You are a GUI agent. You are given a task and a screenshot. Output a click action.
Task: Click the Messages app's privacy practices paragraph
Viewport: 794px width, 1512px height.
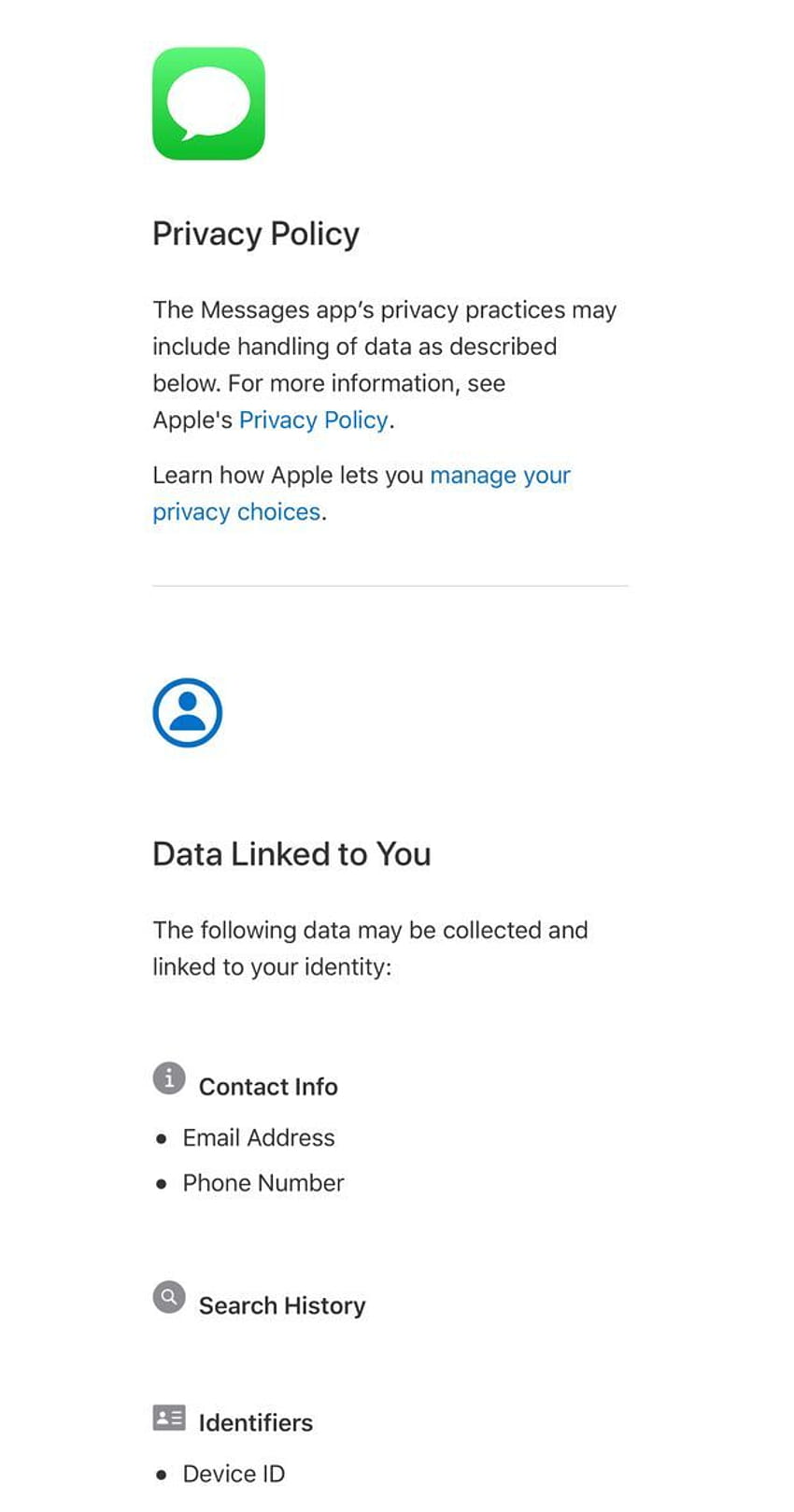tap(385, 364)
